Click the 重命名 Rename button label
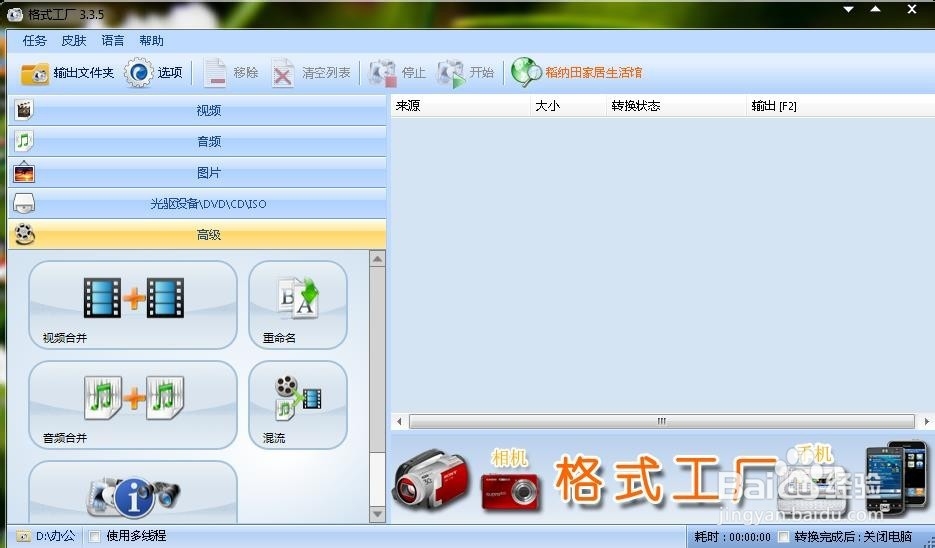The height and width of the screenshot is (548, 935). 279,338
